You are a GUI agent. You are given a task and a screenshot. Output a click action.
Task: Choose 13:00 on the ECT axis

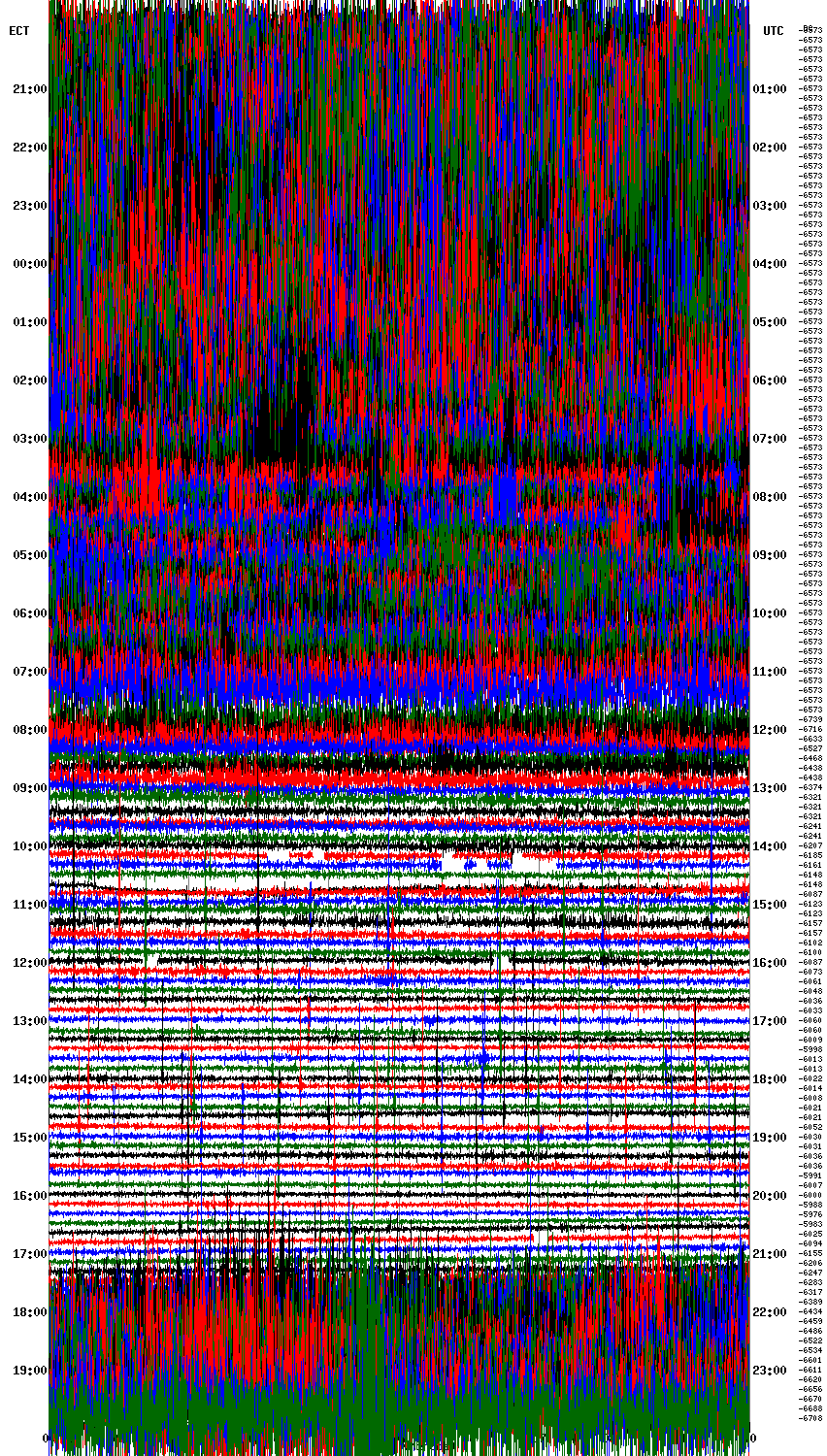point(30,1020)
